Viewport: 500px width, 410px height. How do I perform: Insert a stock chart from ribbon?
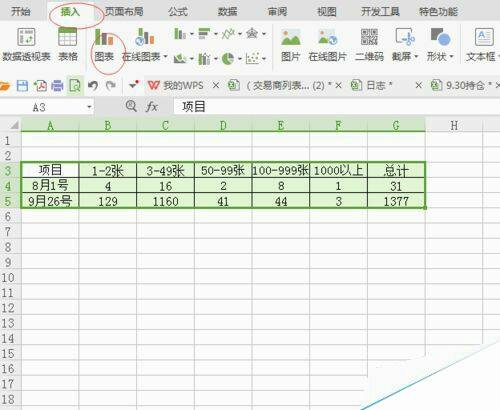point(204,59)
